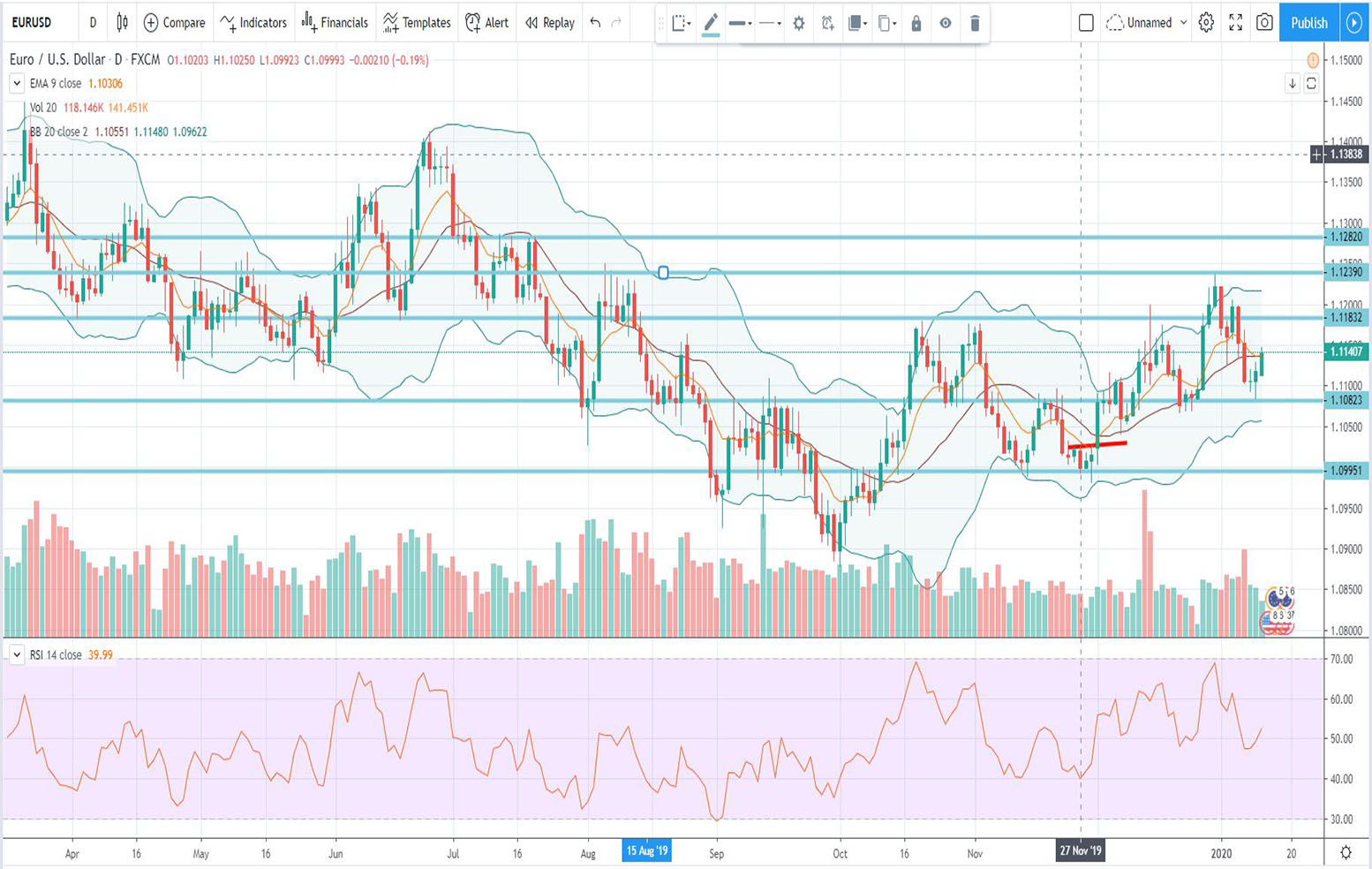Open drawing settings gear in floating toolbar

pos(798,24)
